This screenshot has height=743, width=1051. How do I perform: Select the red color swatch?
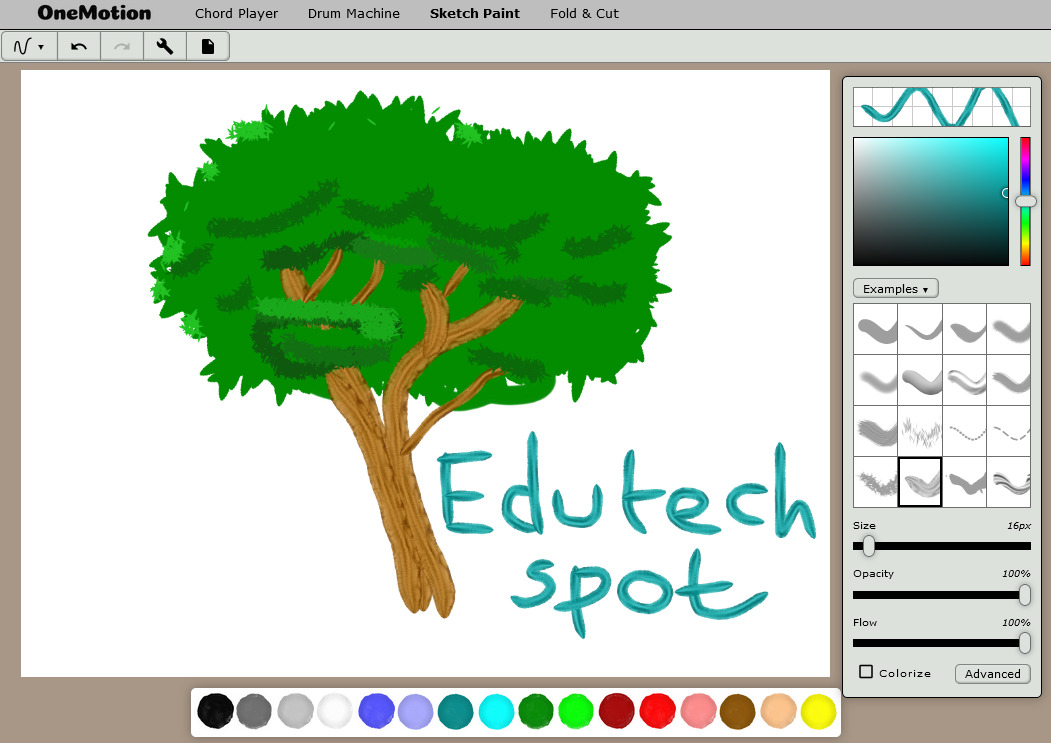coord(658,711)
